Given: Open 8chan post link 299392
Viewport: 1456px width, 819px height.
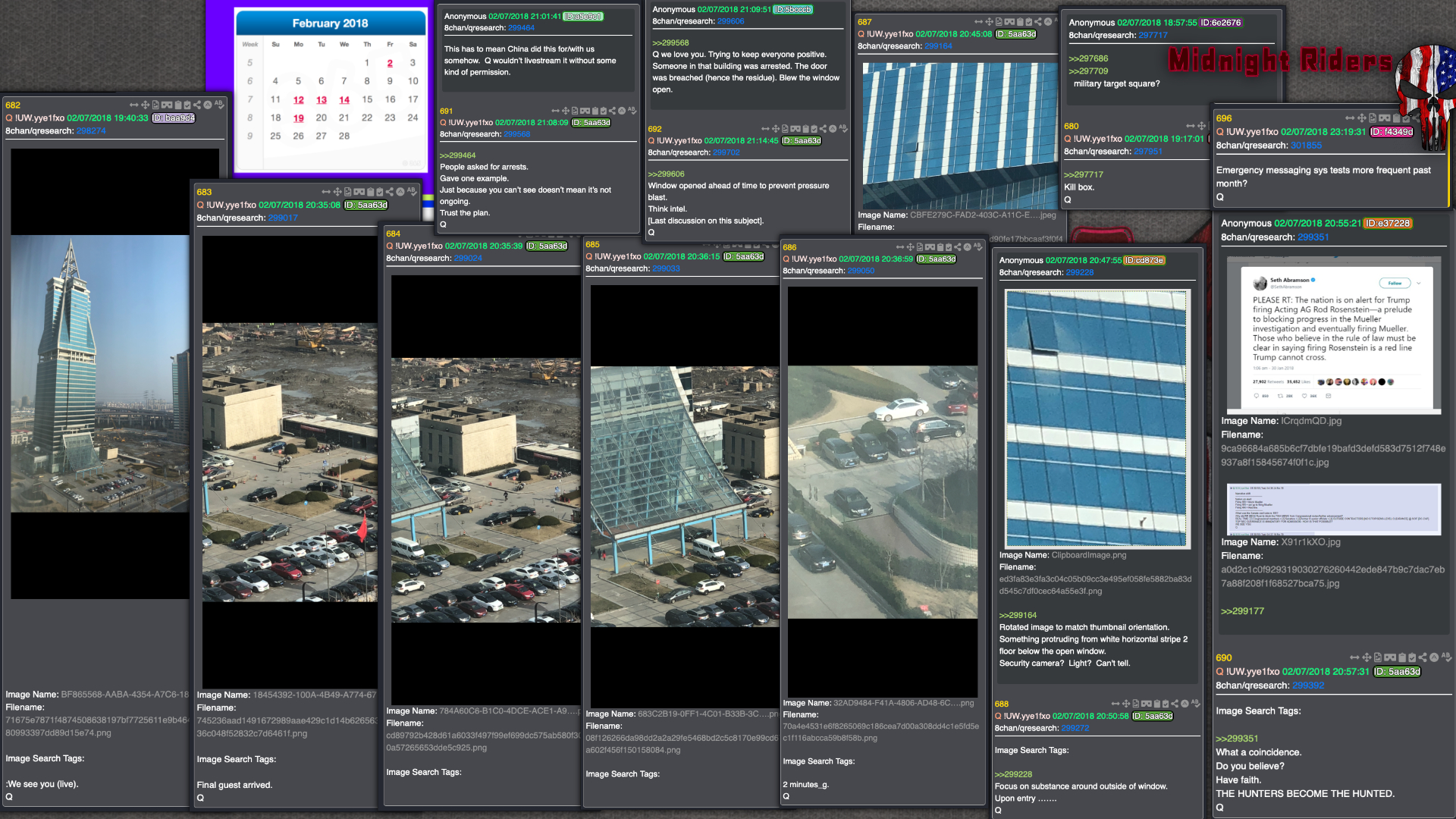Looking at the screenshot, I should coord(1308,686).
